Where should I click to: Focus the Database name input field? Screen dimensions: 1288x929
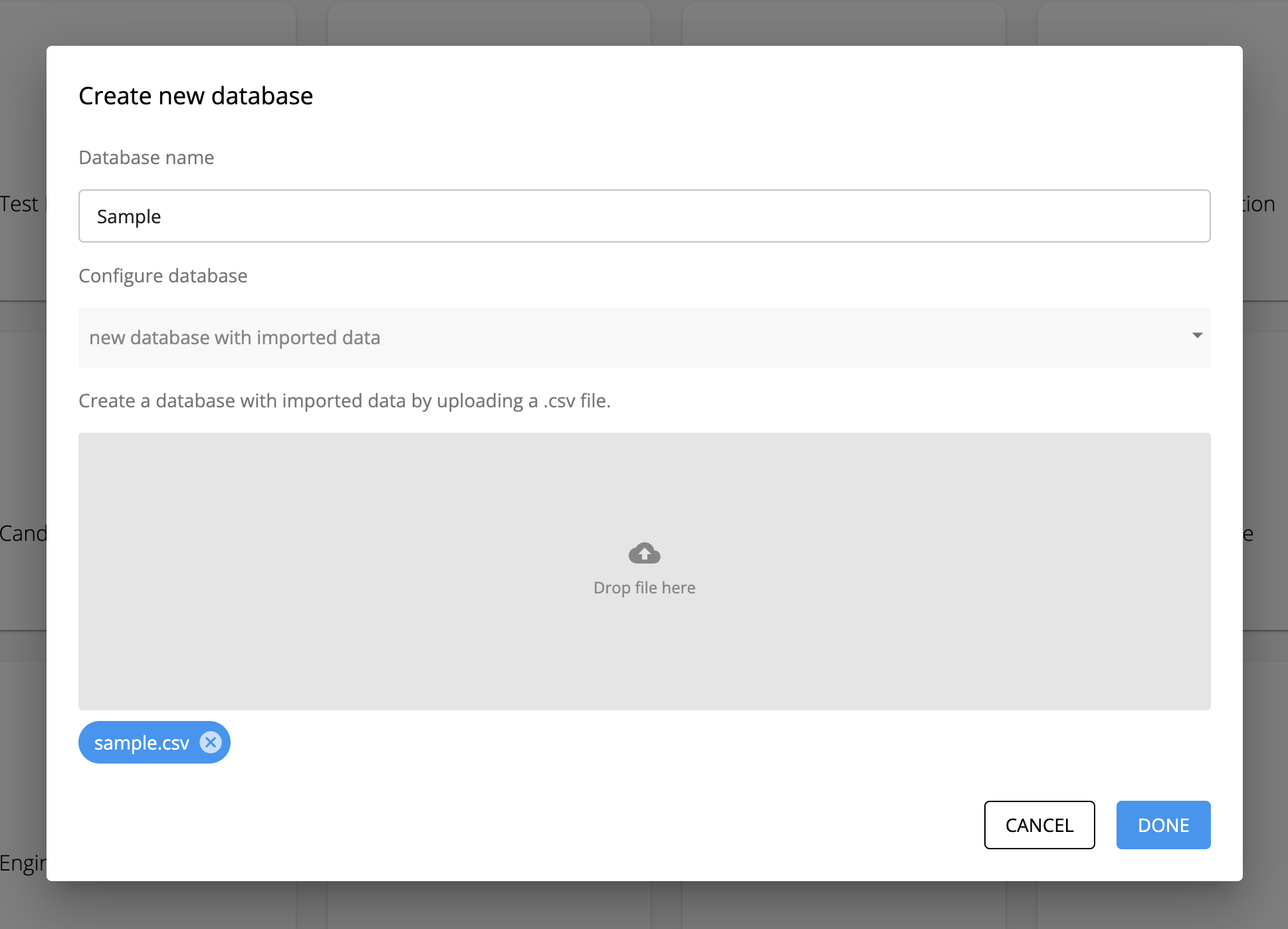pos(645,216)
